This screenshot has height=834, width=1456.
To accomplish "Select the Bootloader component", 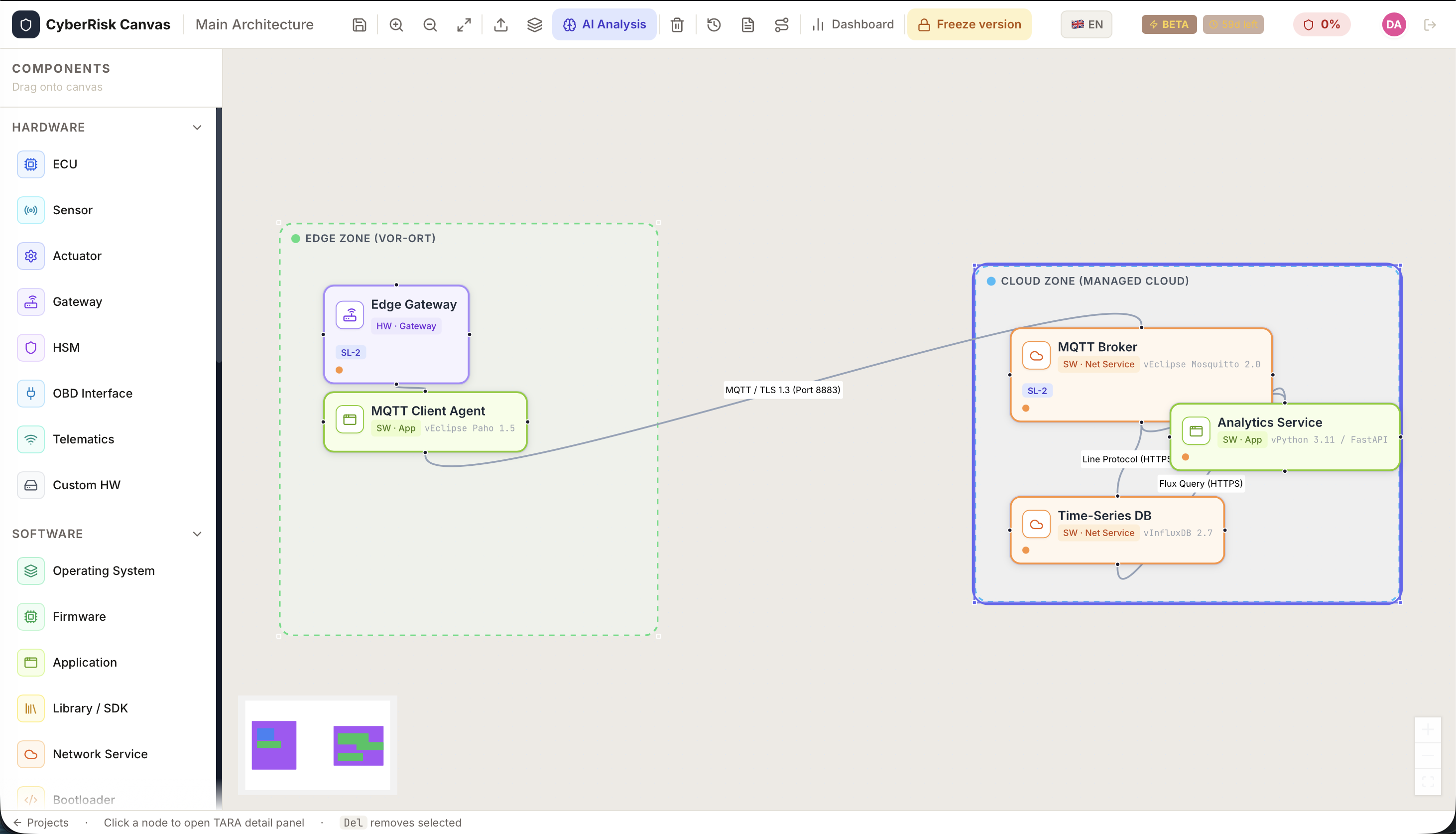I will (108, 800).
